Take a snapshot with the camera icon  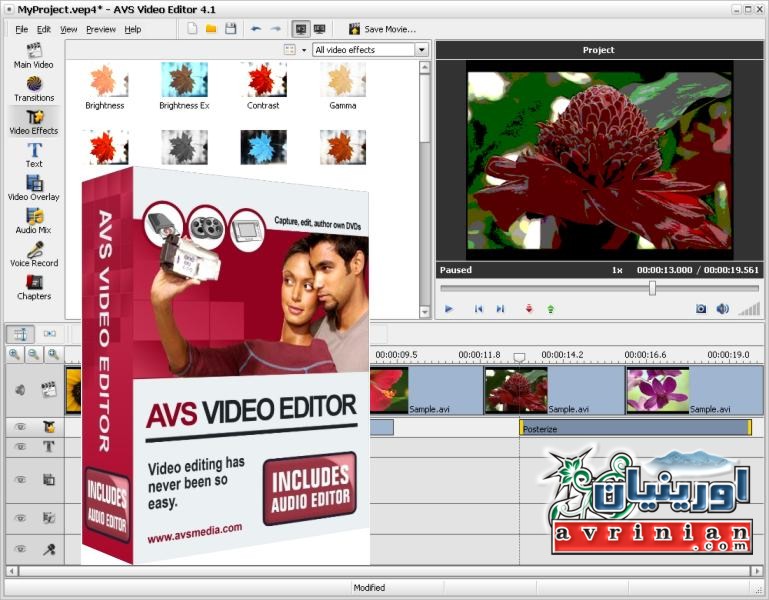point(701,309)
